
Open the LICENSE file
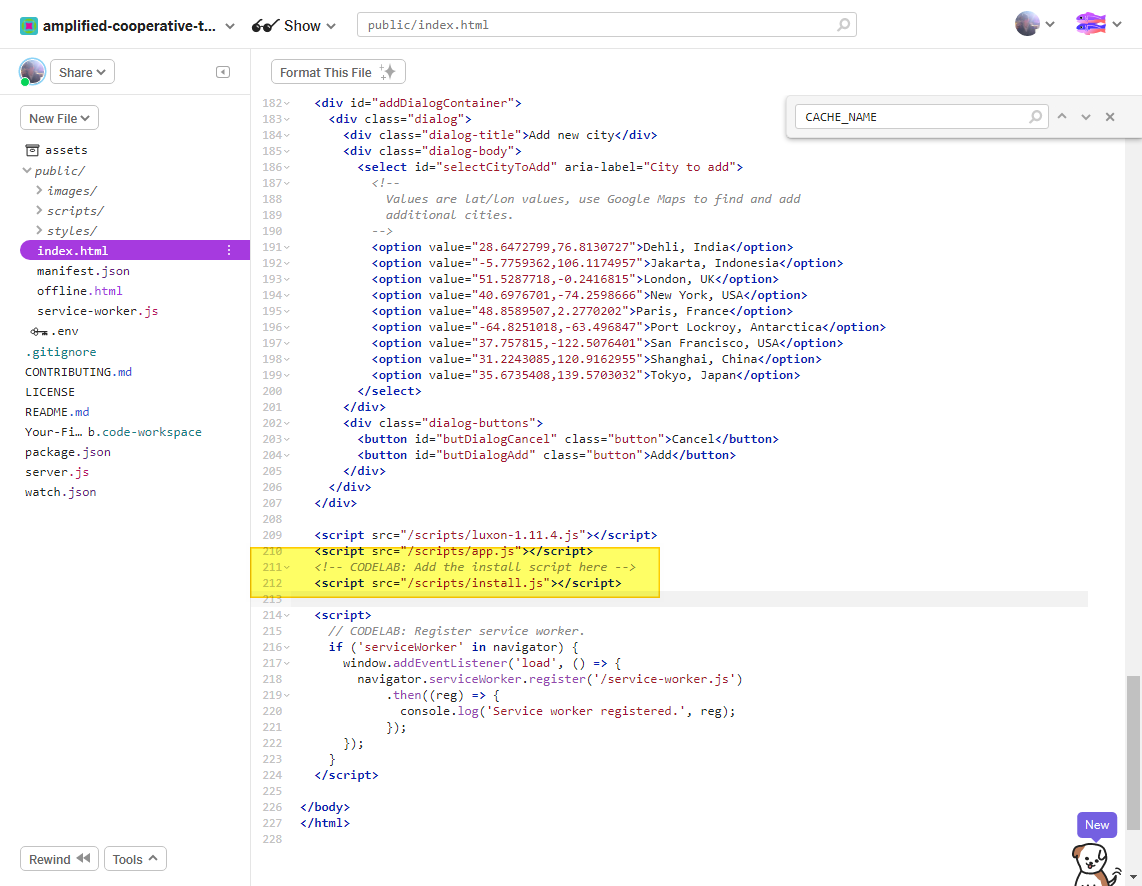pyautogui.click(x=50, y=392)
